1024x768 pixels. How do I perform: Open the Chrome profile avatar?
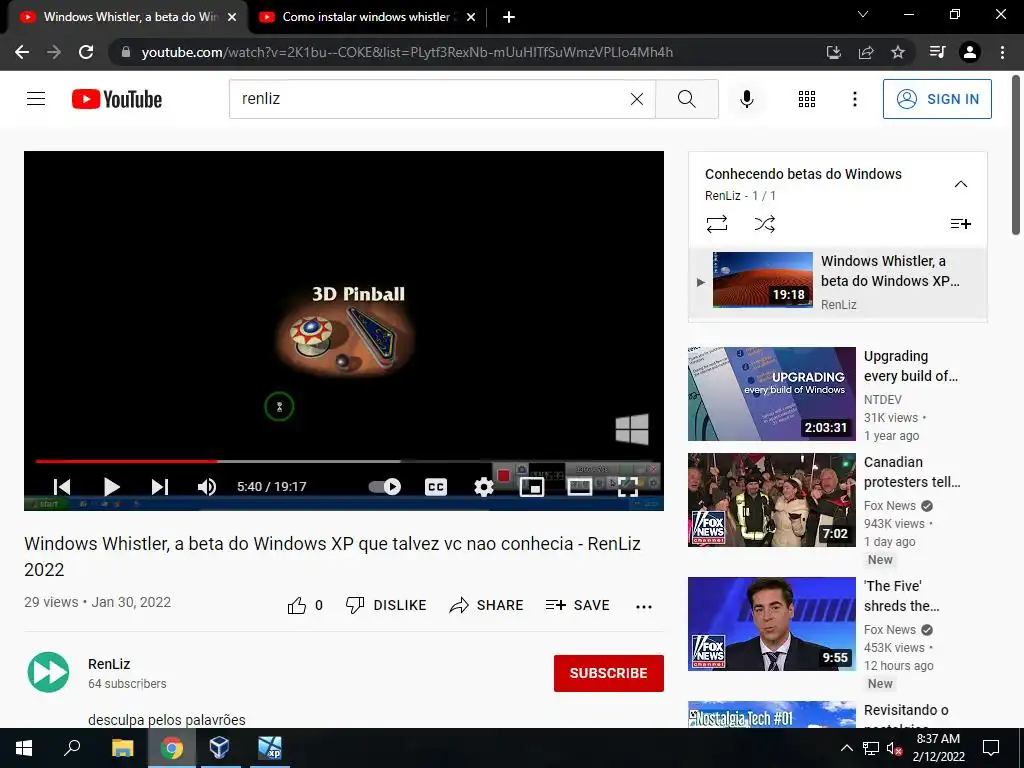coord(970,52)
